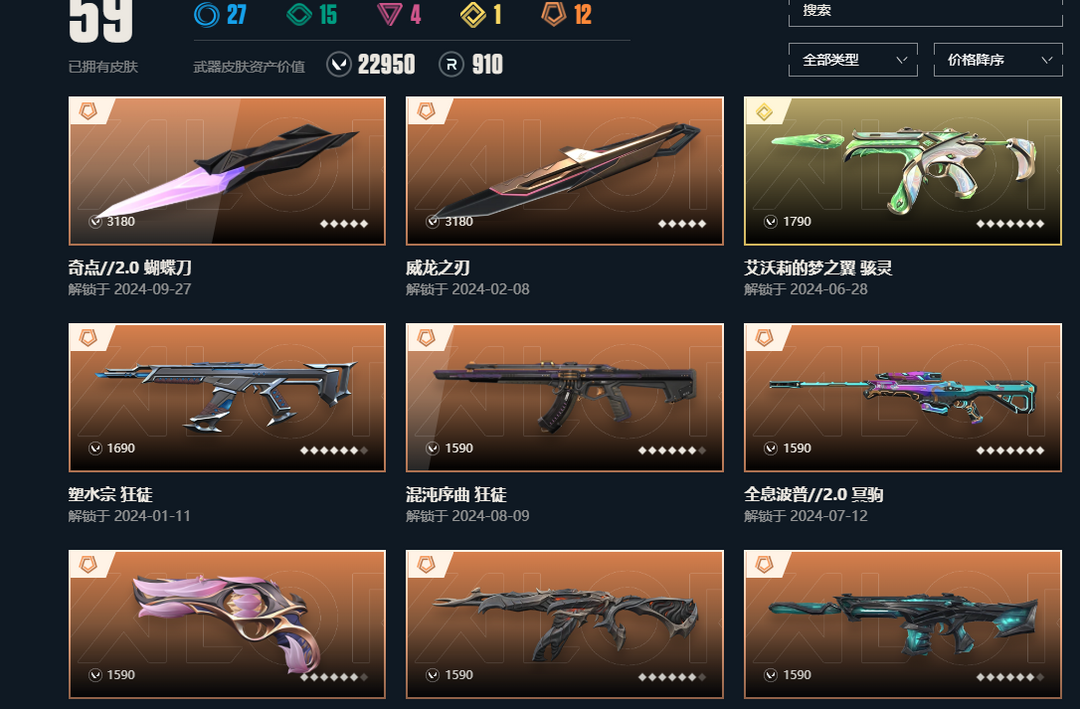Select the 奇点//2.0 蝴蝶刀 skin thumbnail

[x=227, y=171]
